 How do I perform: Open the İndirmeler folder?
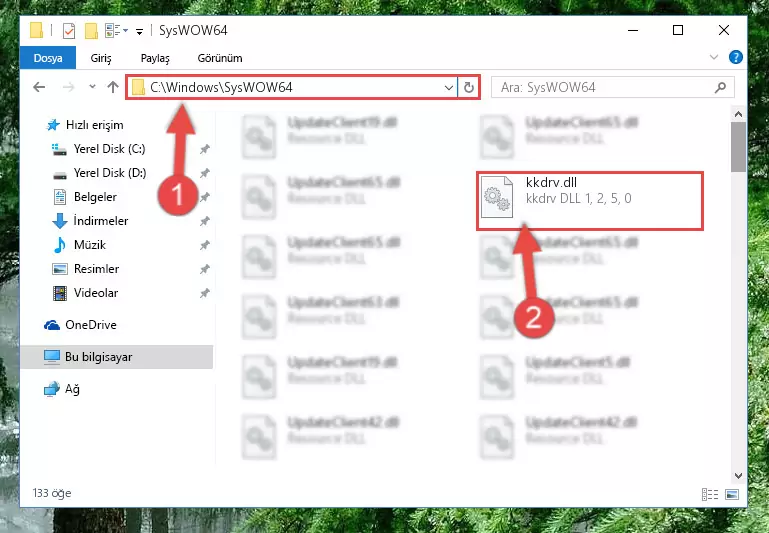point(101,221)
